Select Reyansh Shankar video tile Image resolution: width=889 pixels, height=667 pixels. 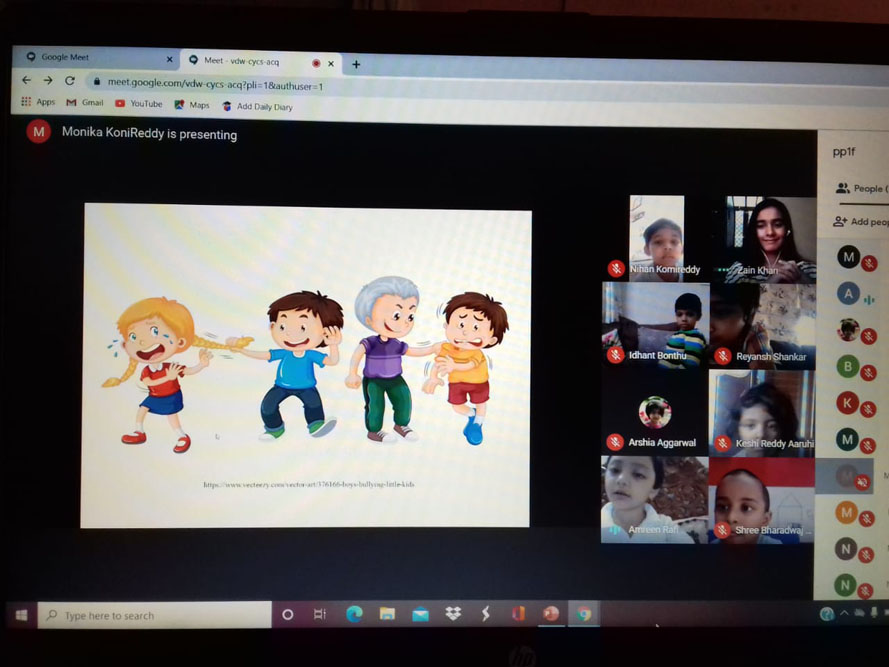[x=763, y=327]
